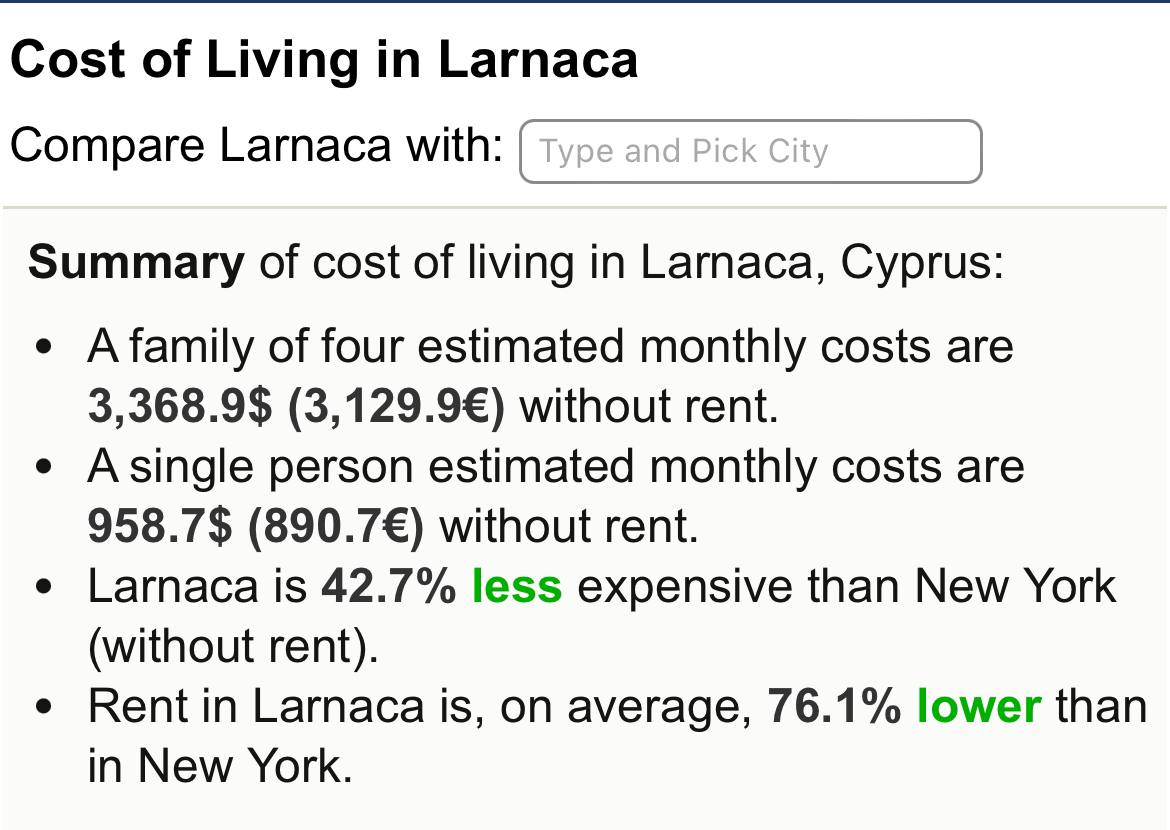Click the New York text in expensive comparison
This screenshot has width=1170, height=830.
point(1015,587)
